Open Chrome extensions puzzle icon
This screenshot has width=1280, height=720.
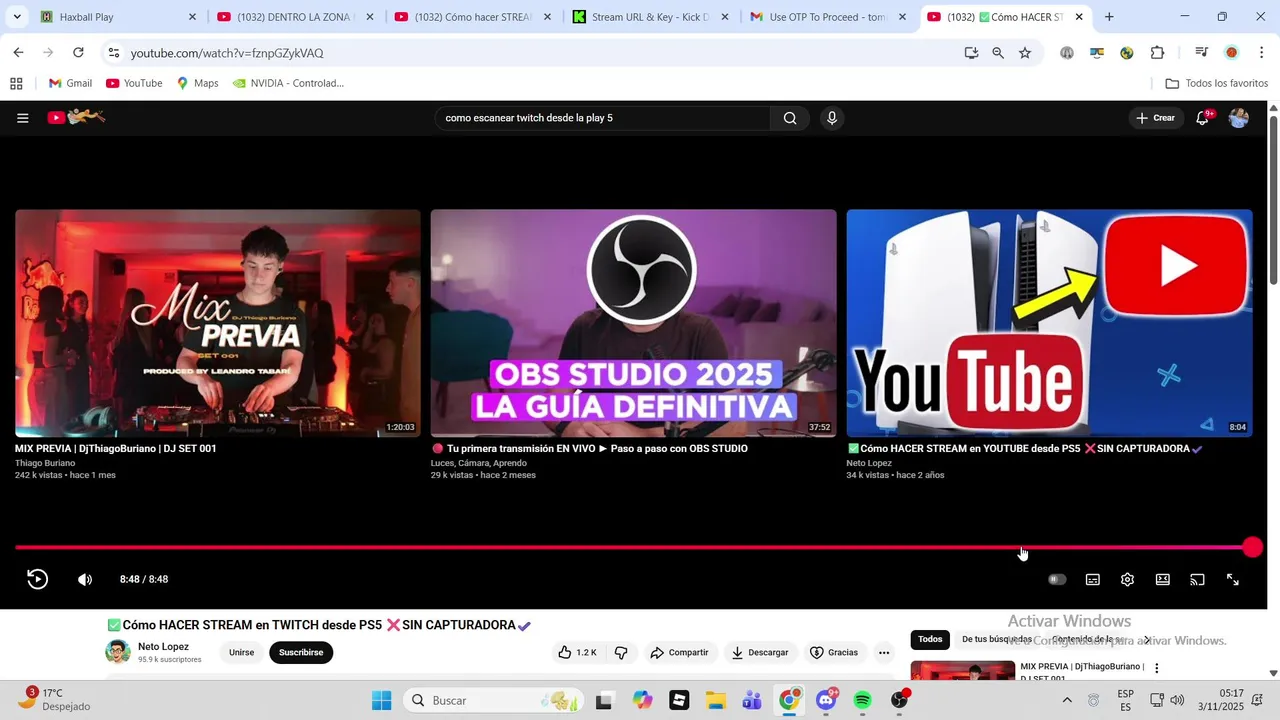pyautogui.click(x=1158, y=53)
